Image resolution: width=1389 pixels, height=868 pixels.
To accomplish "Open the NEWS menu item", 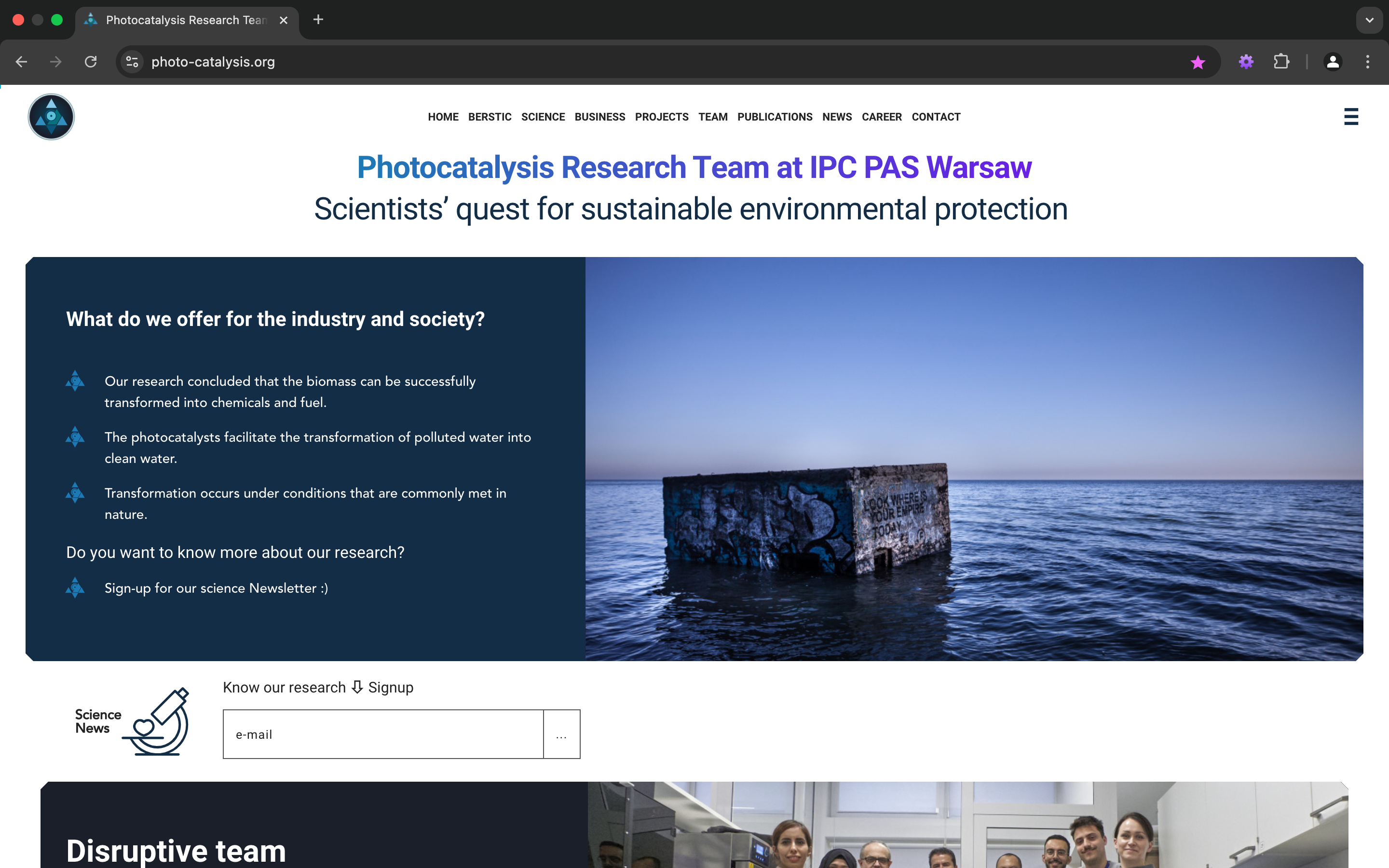I will point(837,117).
